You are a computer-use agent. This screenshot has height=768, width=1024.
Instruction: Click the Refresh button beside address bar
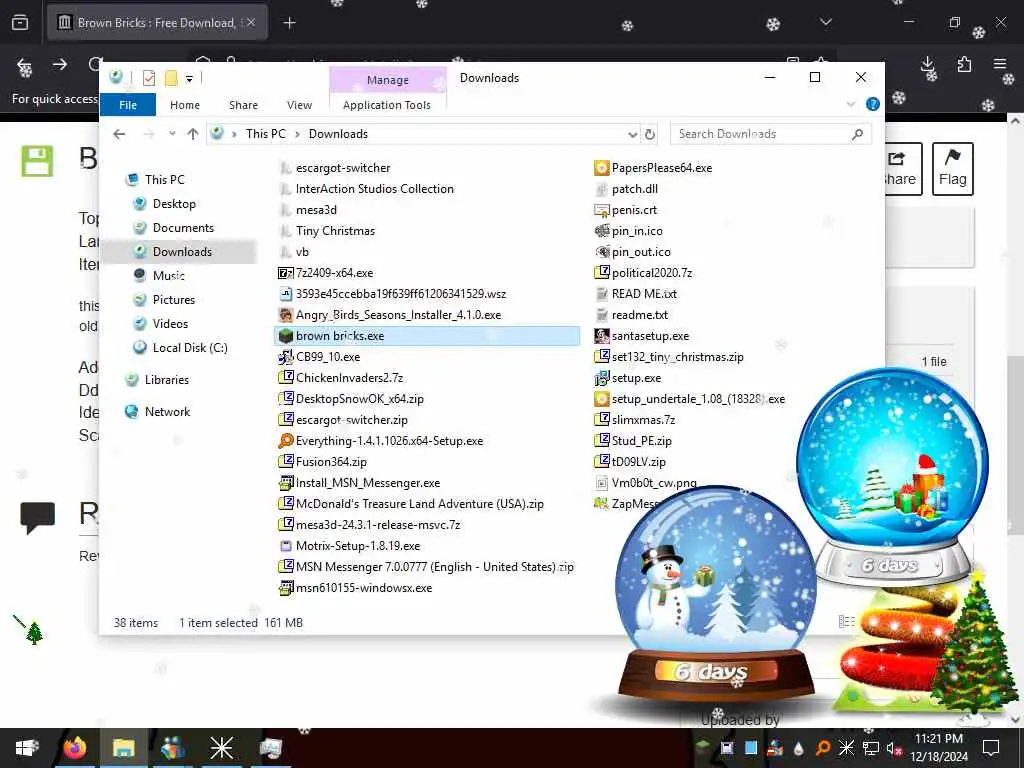[650, 134]
